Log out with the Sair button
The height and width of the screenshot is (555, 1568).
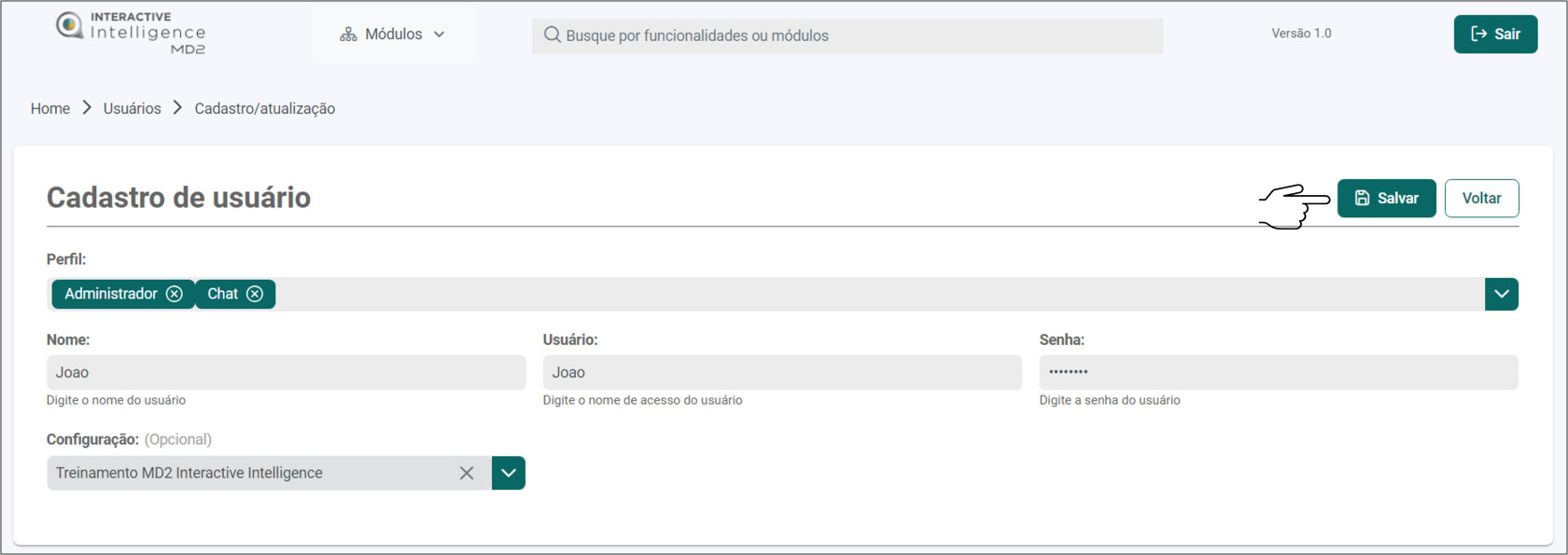click(x=1495, y=35)
